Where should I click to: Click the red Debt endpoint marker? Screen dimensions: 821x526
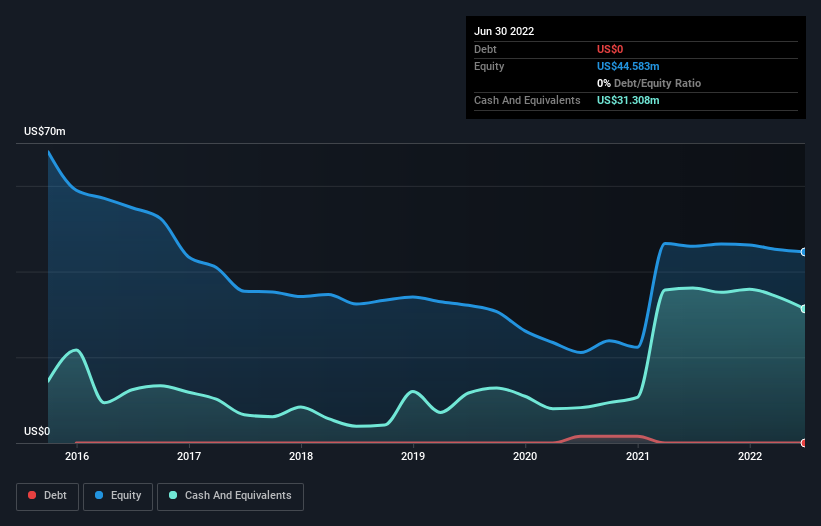point(804,443)
